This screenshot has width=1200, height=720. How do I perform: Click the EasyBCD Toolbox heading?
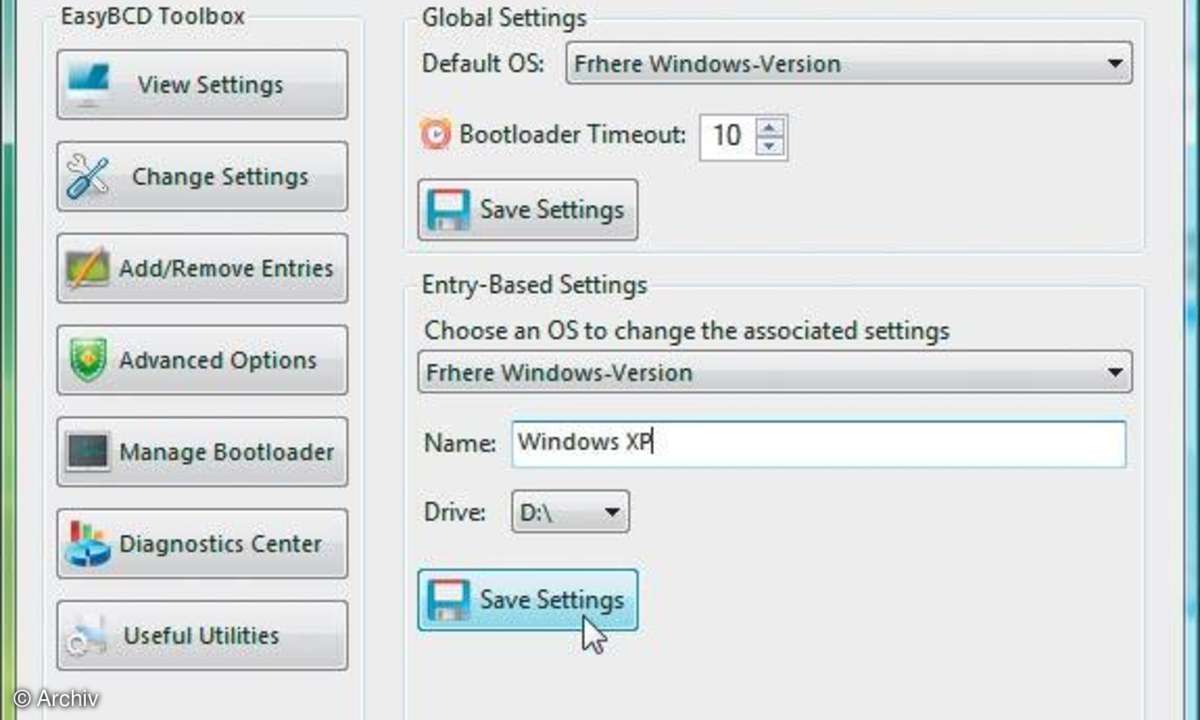(153, 16)
